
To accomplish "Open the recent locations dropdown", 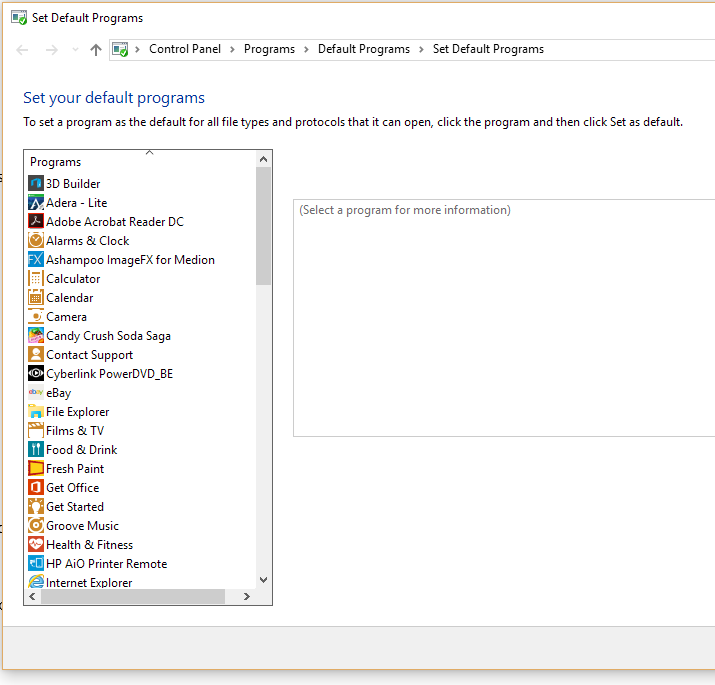I will click(75, 49).
